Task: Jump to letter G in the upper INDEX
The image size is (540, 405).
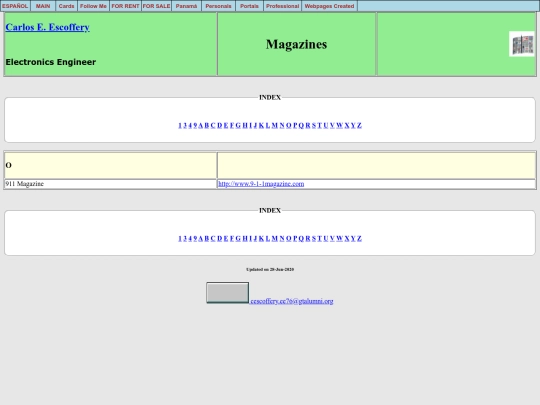Action: pyautogui.click(x=238, y=125)
